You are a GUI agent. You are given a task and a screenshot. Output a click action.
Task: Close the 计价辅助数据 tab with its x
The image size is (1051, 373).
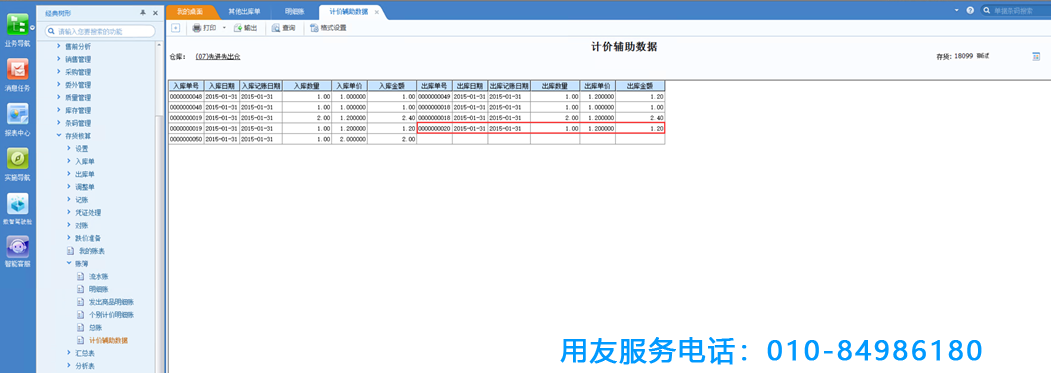377,12
